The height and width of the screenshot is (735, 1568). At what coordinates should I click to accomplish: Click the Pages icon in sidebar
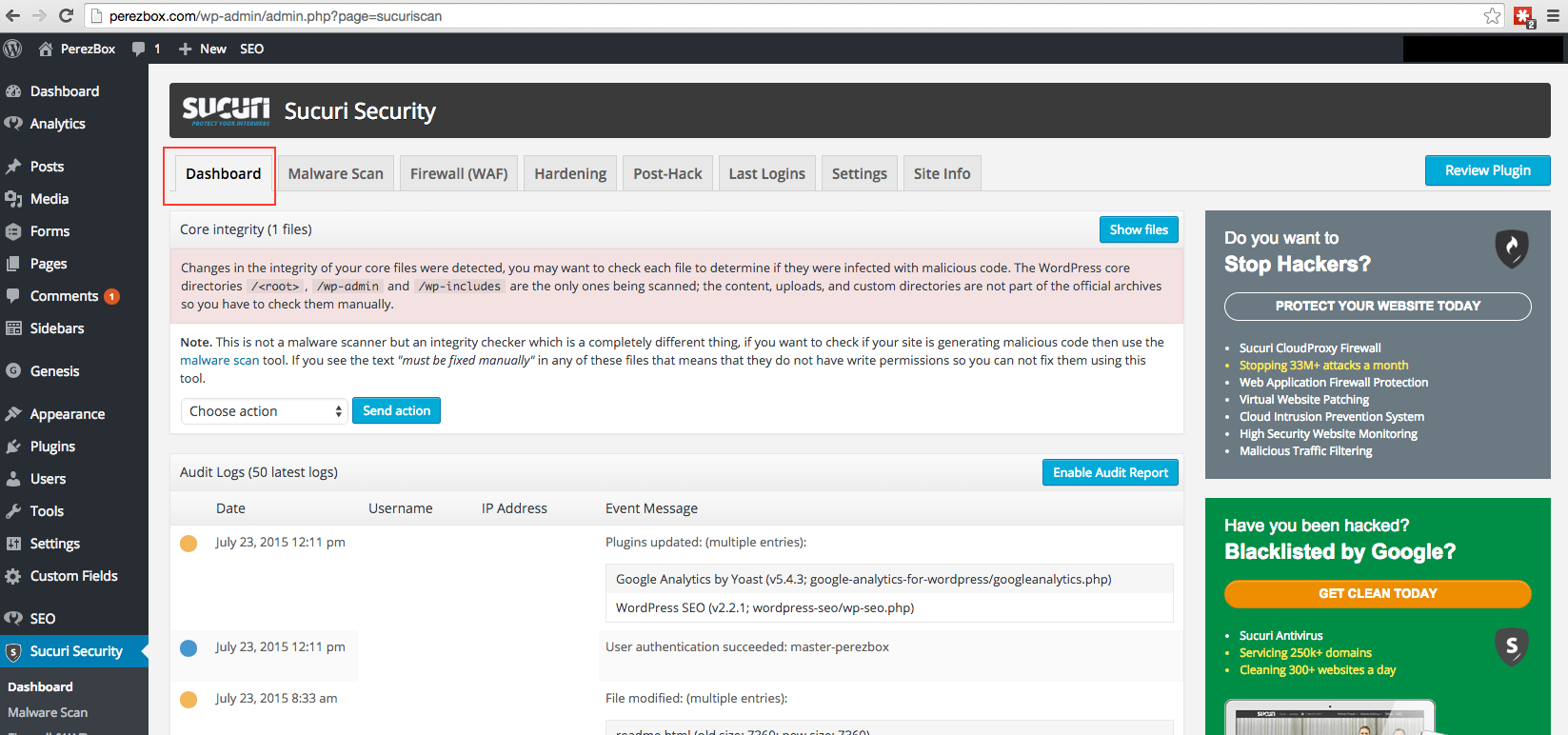tap(13, 264)
